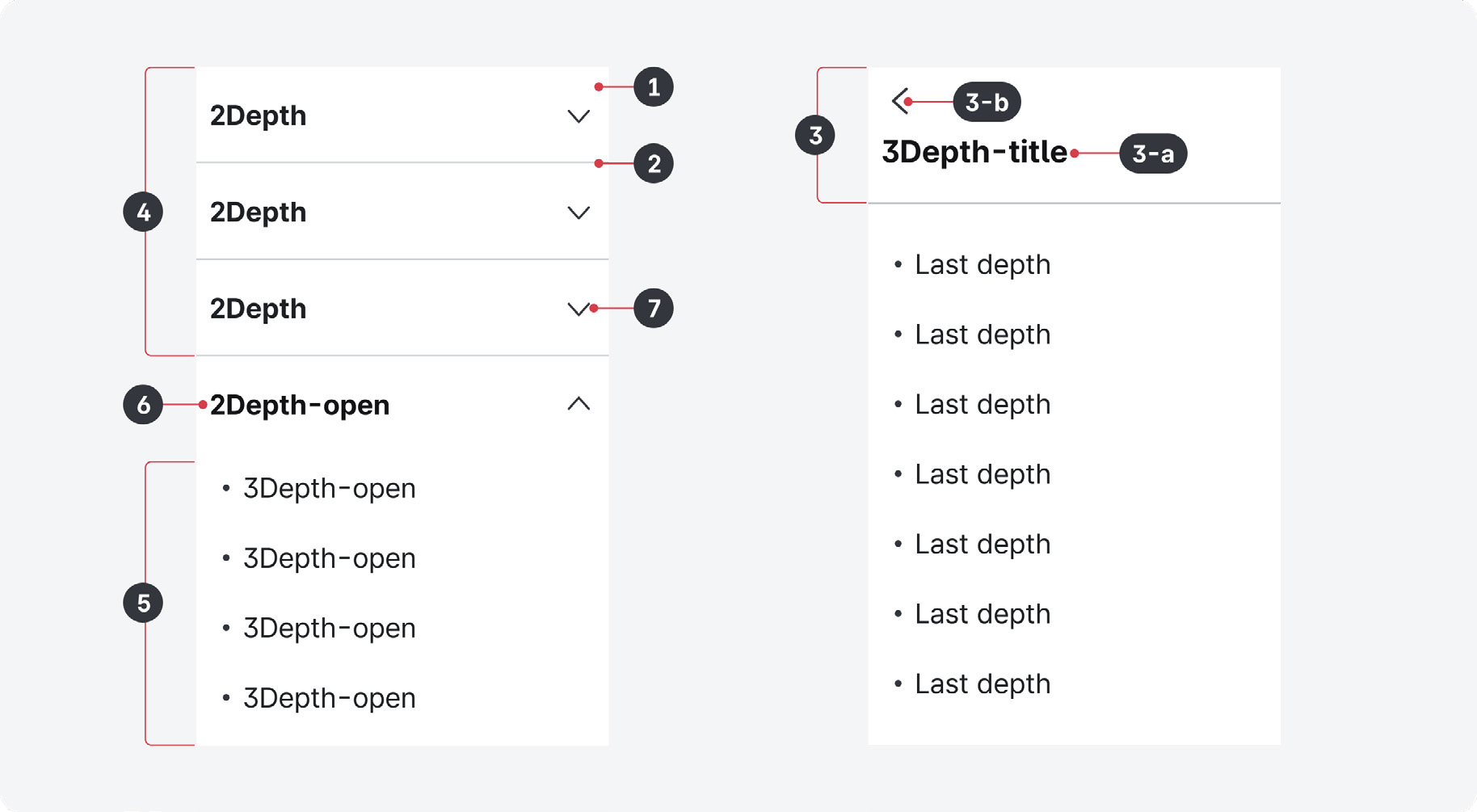This screenshot has width=1477, height=812.
Task: Click annotation badge number 1
Action: click(x=654, y=86)
